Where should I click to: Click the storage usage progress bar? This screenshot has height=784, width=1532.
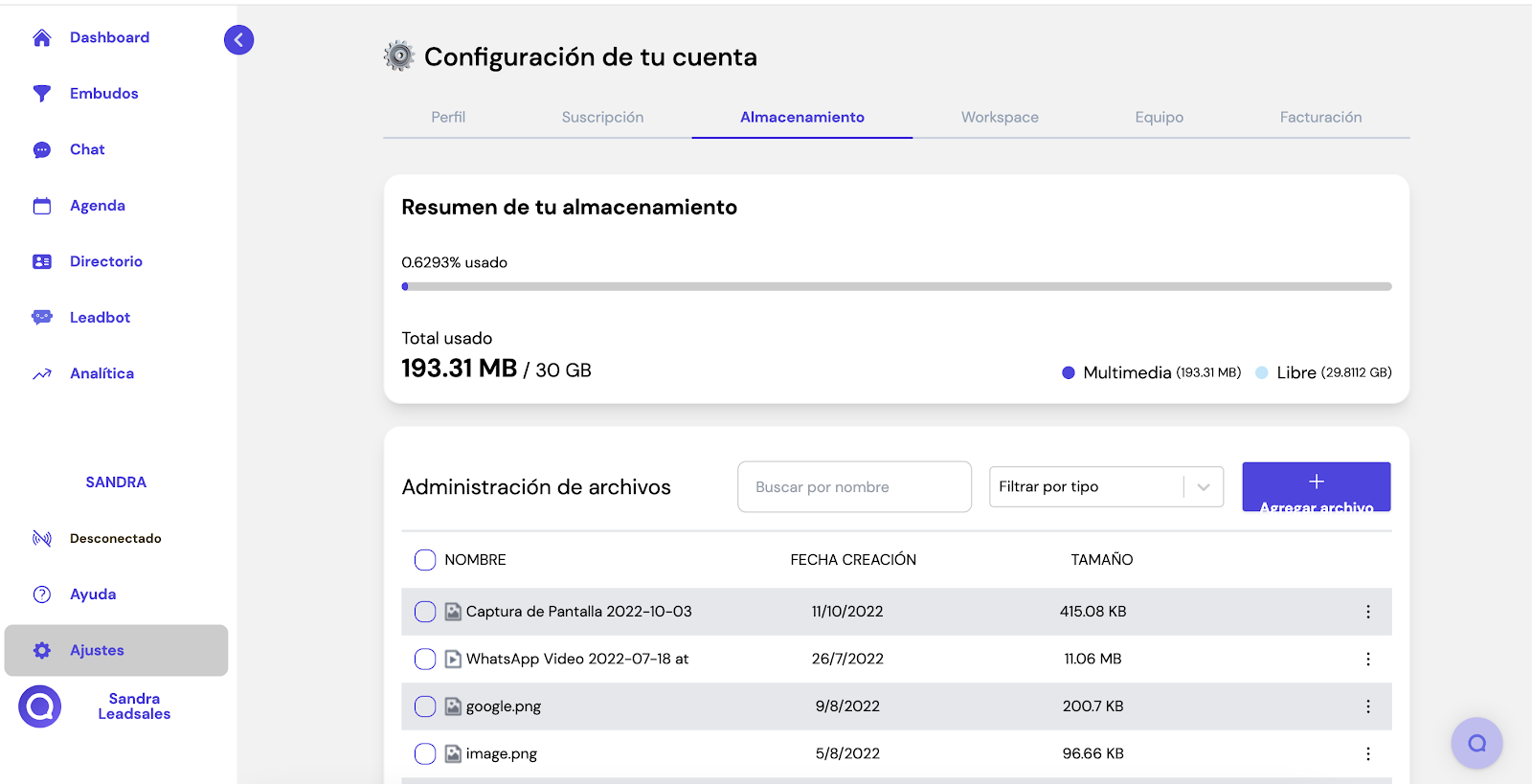tap(896, 286)
